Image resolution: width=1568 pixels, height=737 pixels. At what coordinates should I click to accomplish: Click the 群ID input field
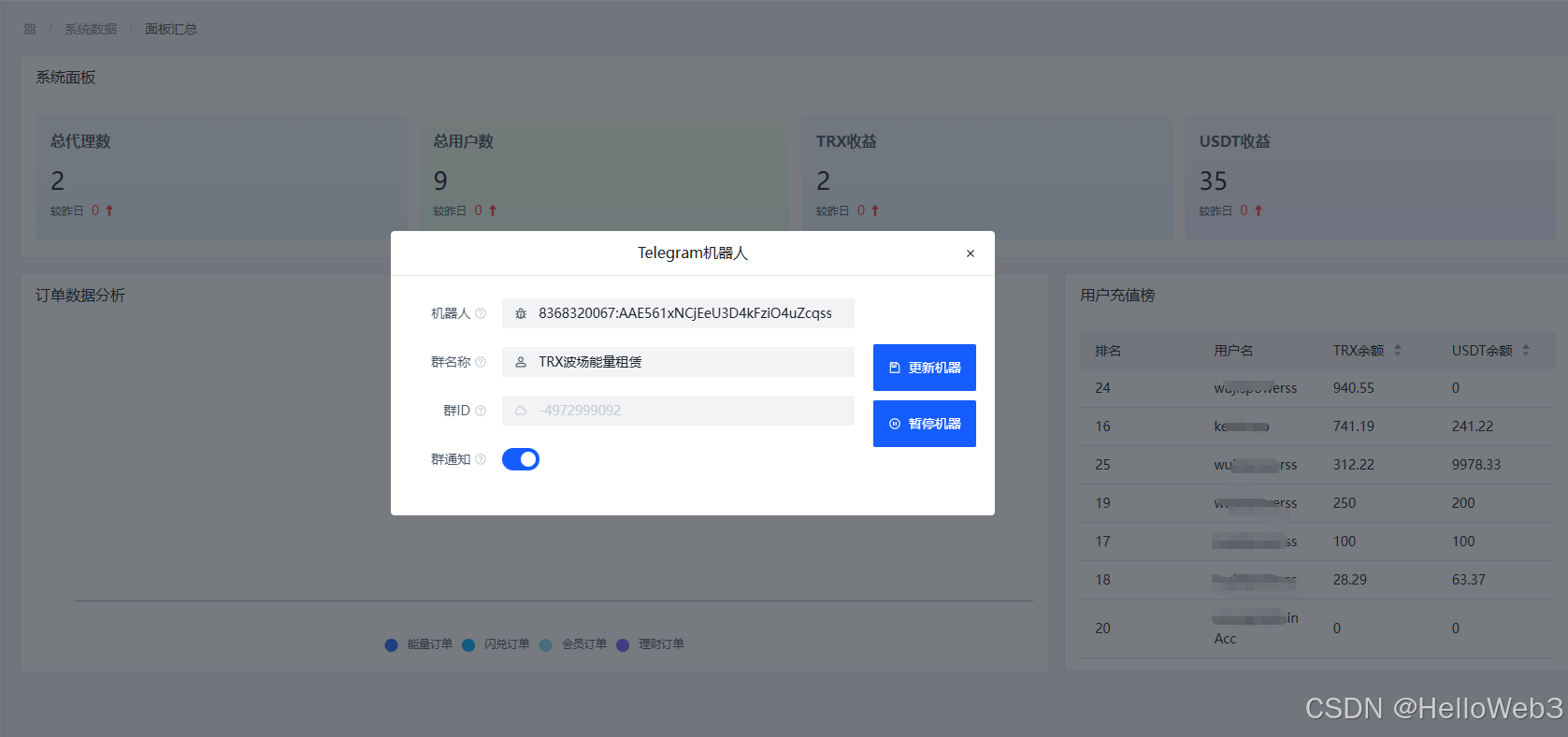[x=678, y=411]
